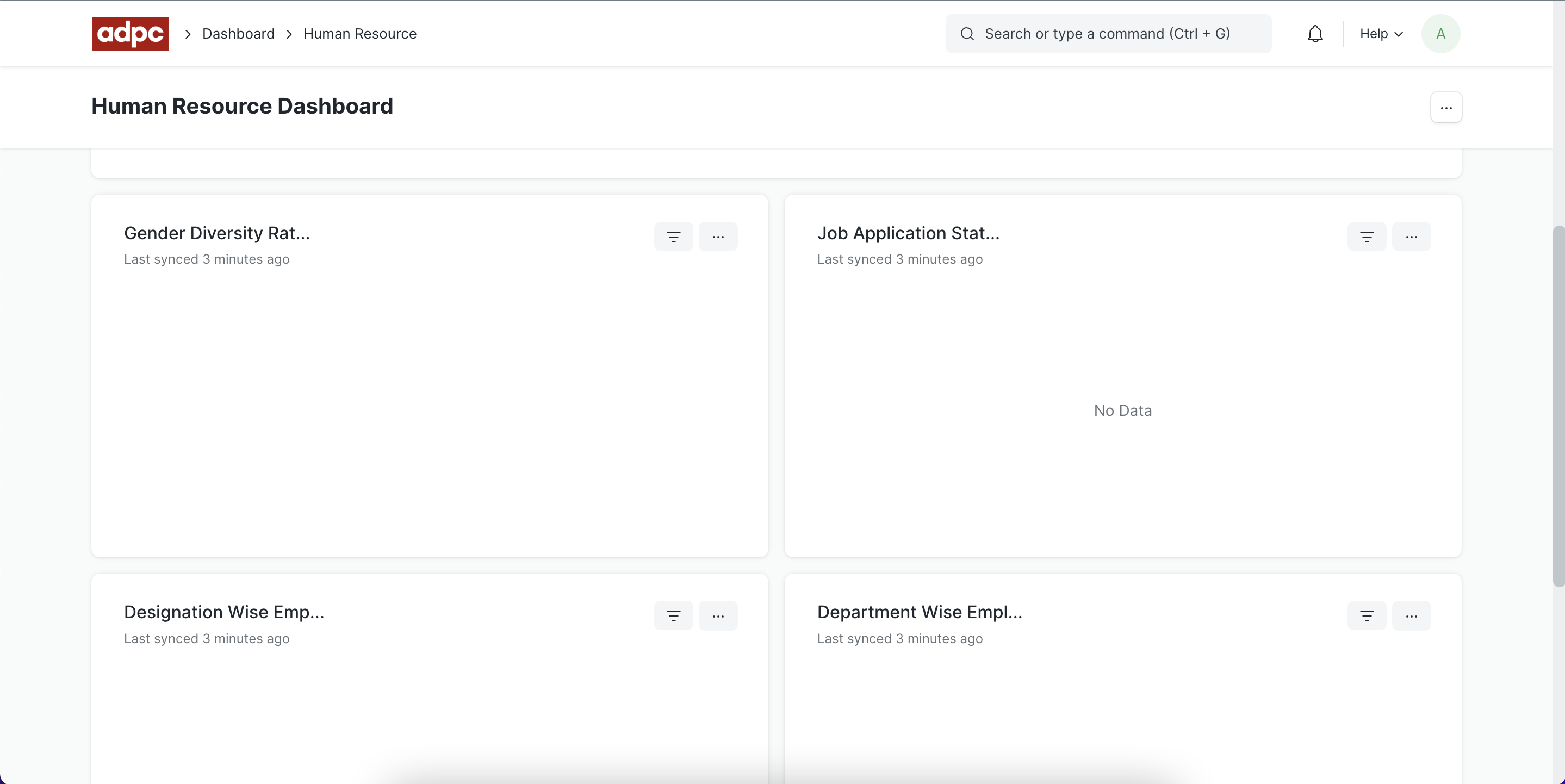1565x784 pixels.
Task: Open the ellipsis menu on Job Application chart
Action: (1411, 236)
